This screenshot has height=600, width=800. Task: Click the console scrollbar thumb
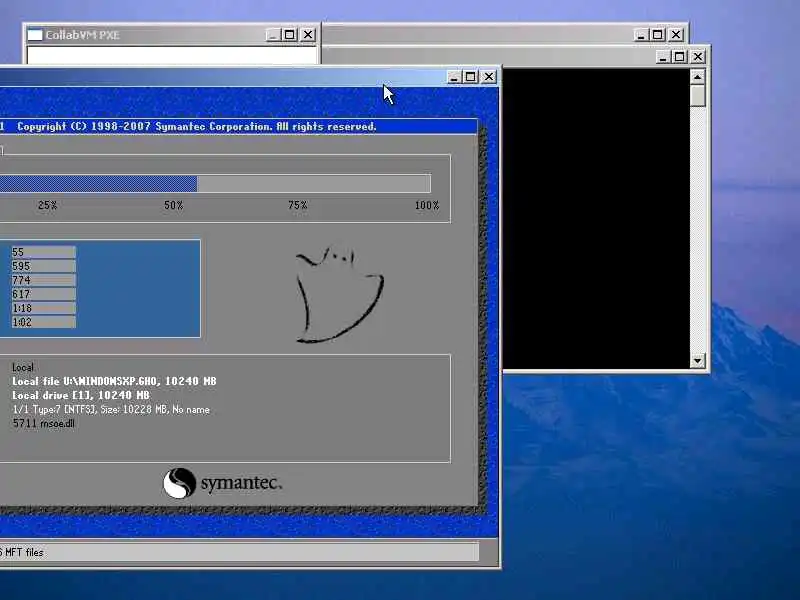[697, 95]
